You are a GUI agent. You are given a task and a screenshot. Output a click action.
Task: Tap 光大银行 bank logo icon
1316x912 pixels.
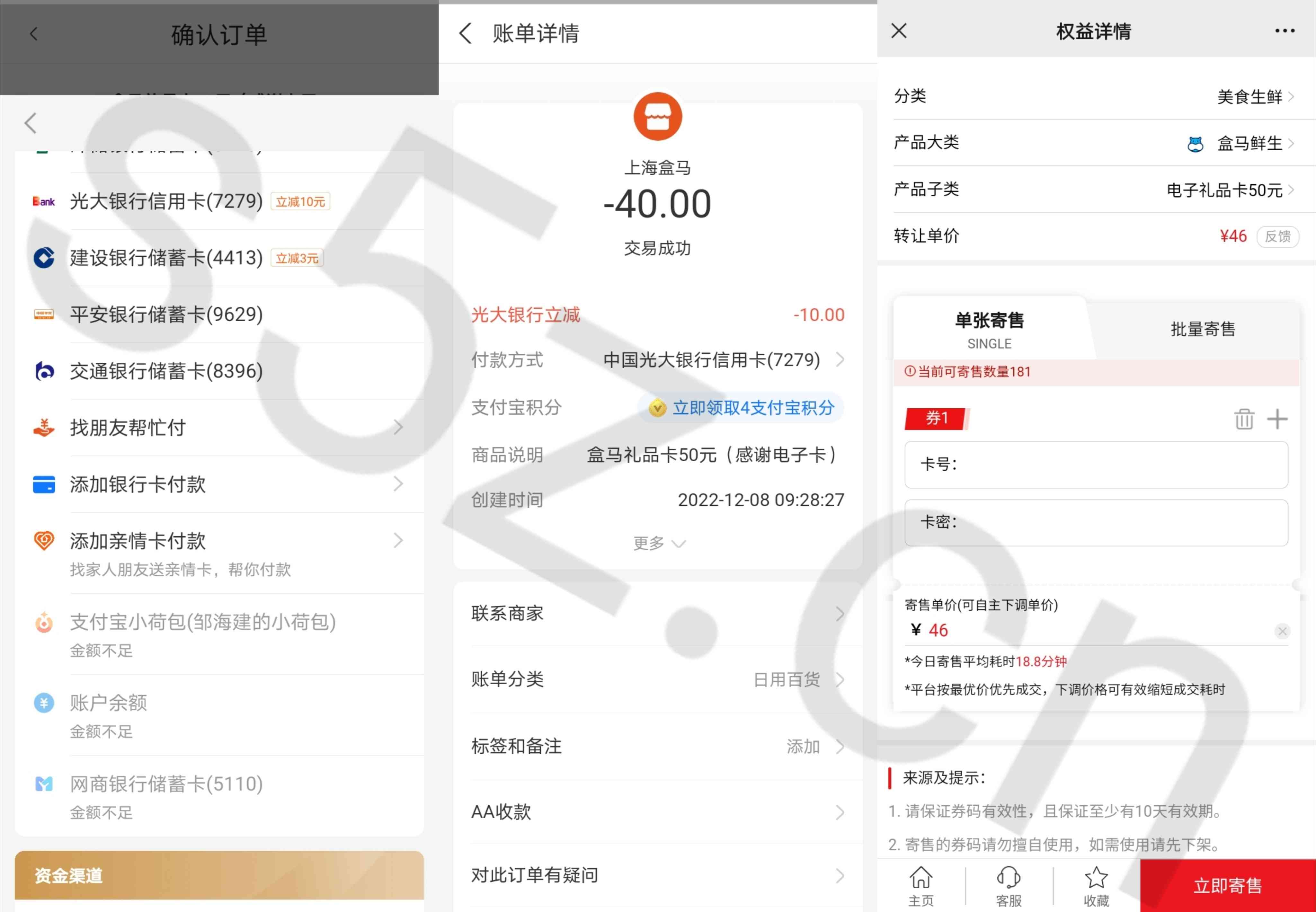point(44,201)
